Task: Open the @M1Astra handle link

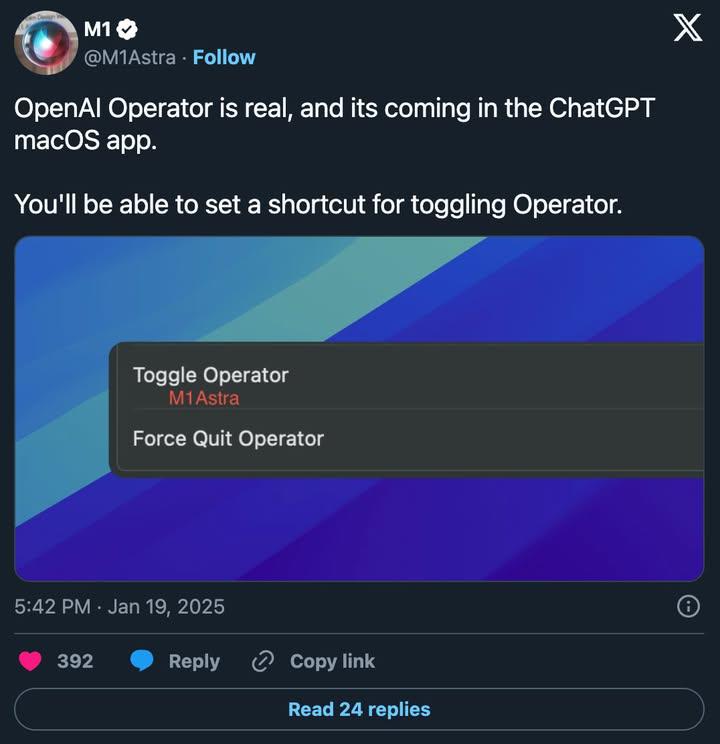Action: pyautogui.click(x=130, y=57)
